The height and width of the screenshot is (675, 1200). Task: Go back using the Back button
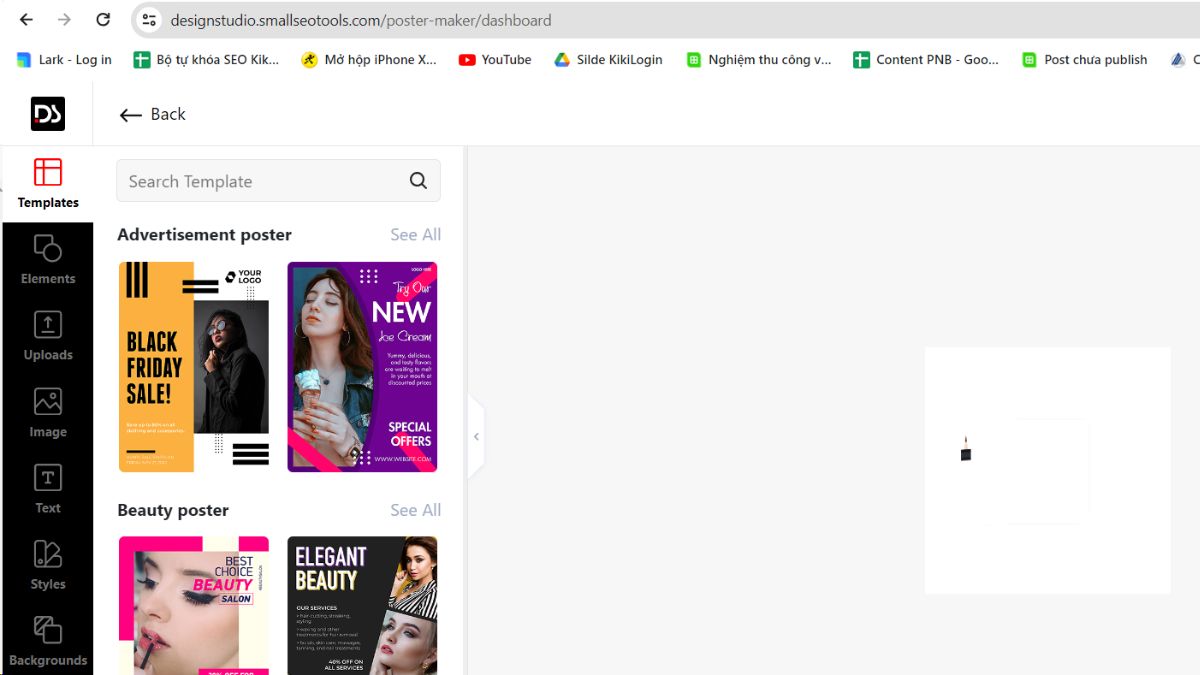tap(153, 114)
